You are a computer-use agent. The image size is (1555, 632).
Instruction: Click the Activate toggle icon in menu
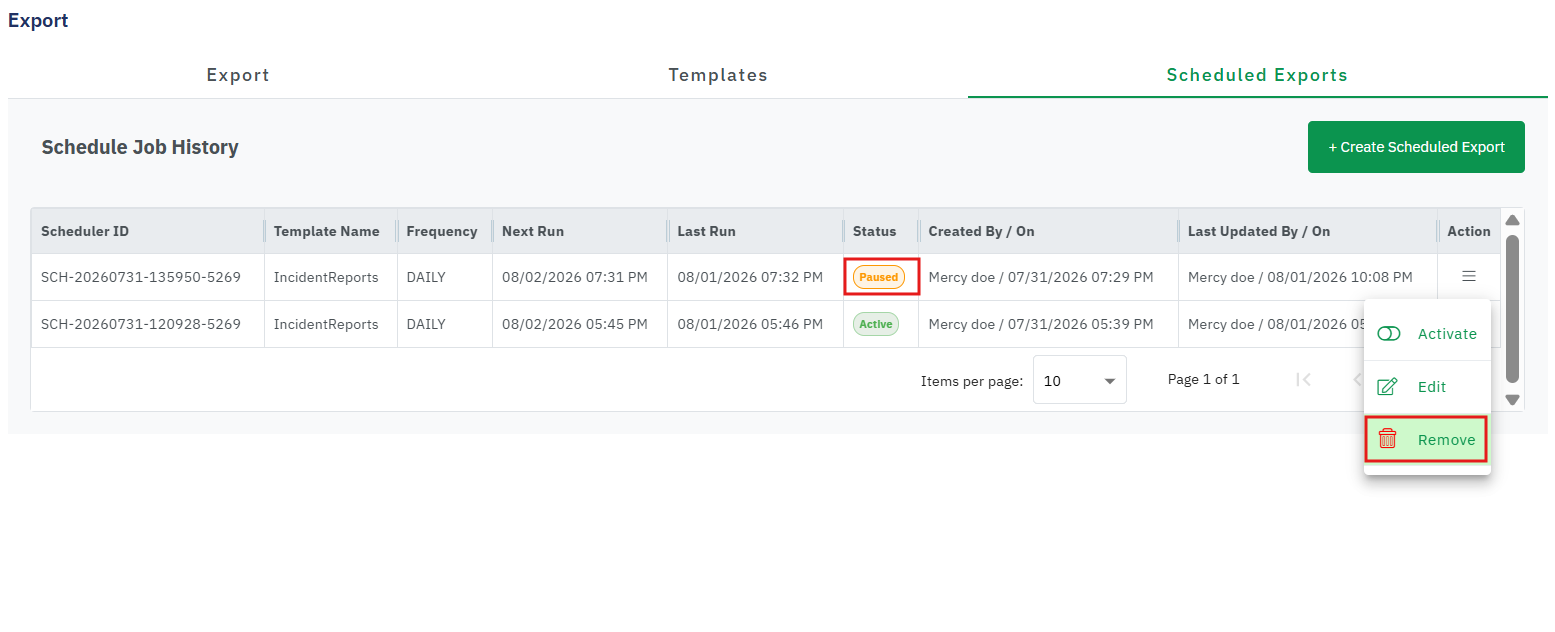point(1388,334)
